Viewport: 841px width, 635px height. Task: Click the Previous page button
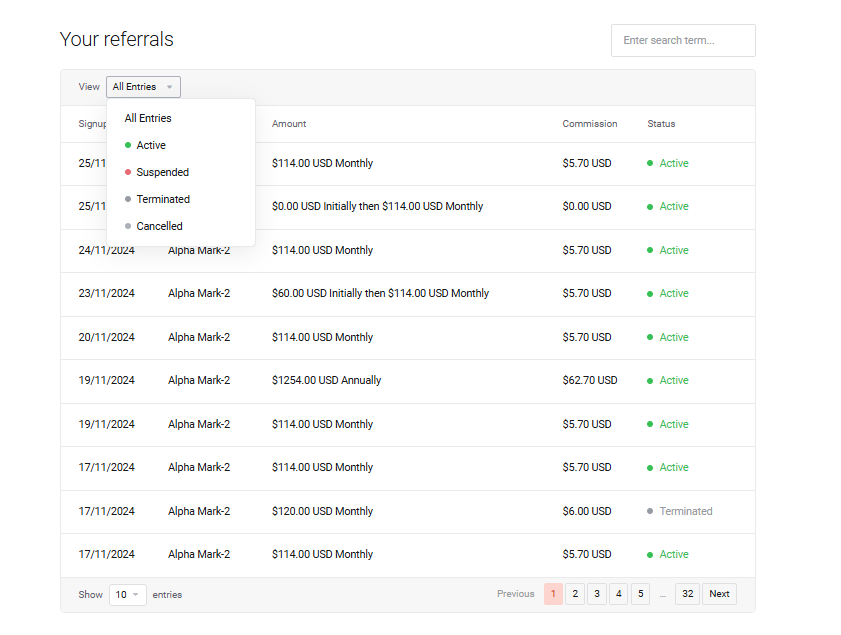(x=515, y=594)
